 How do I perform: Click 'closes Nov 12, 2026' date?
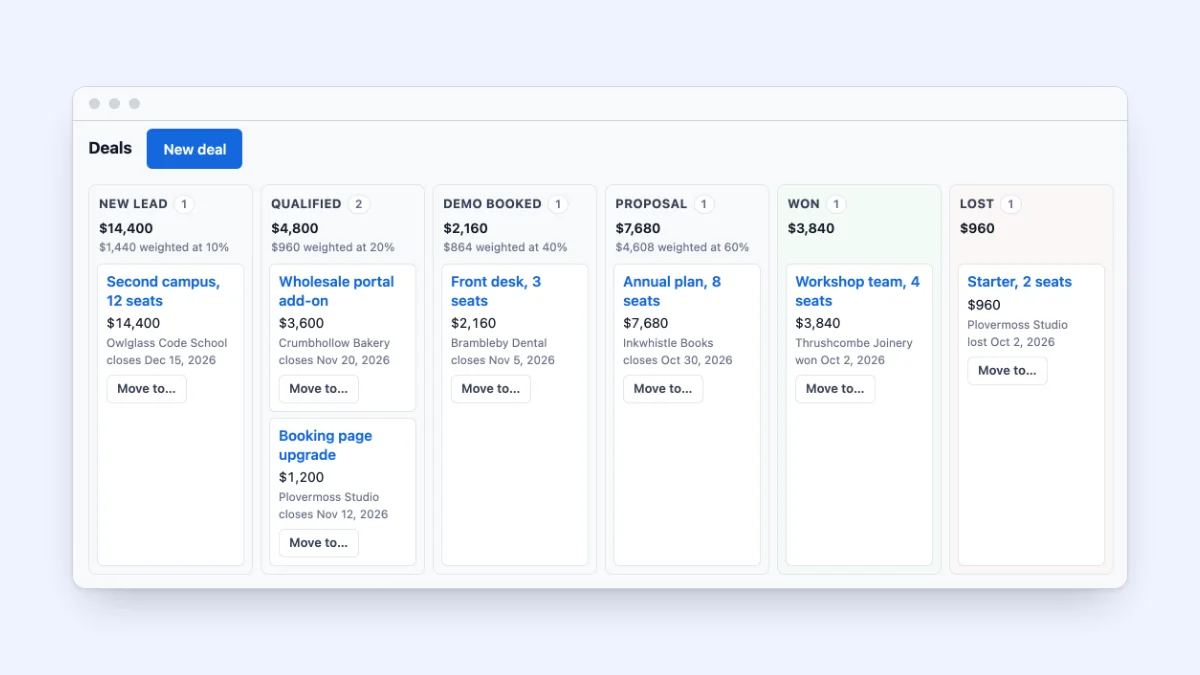(333, 514)
